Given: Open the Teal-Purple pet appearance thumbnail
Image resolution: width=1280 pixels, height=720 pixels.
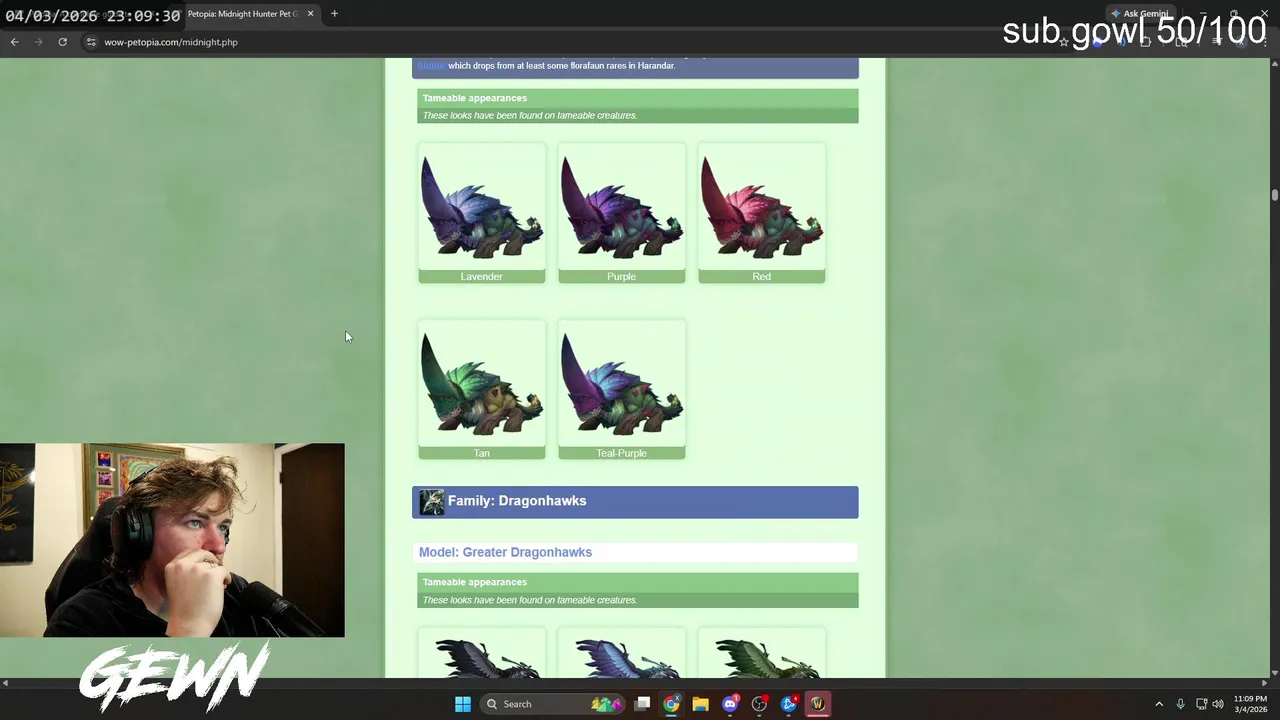Looking at the screenshot, I should click(621, 384).
